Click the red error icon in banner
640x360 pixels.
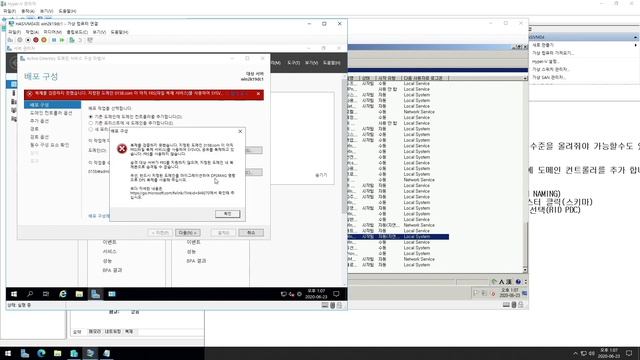click(x=29, y=94)
